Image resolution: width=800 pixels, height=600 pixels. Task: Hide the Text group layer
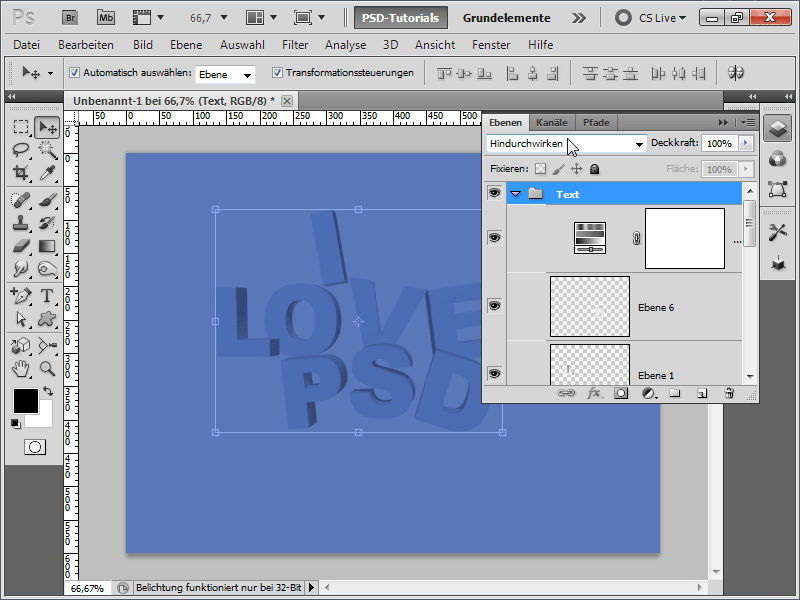(x=494, y=193)
